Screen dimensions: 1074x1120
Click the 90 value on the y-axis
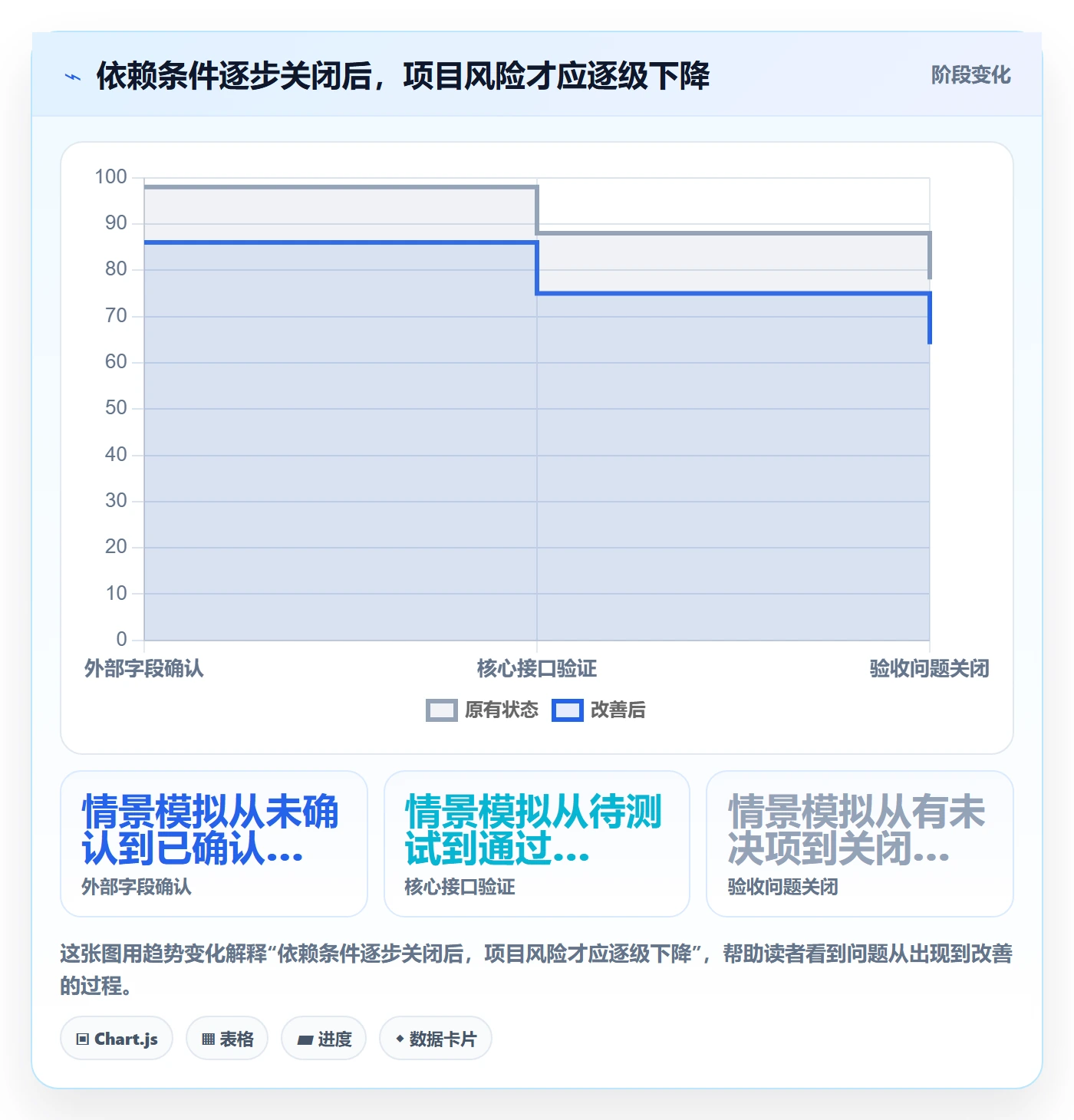coord(116,223)
